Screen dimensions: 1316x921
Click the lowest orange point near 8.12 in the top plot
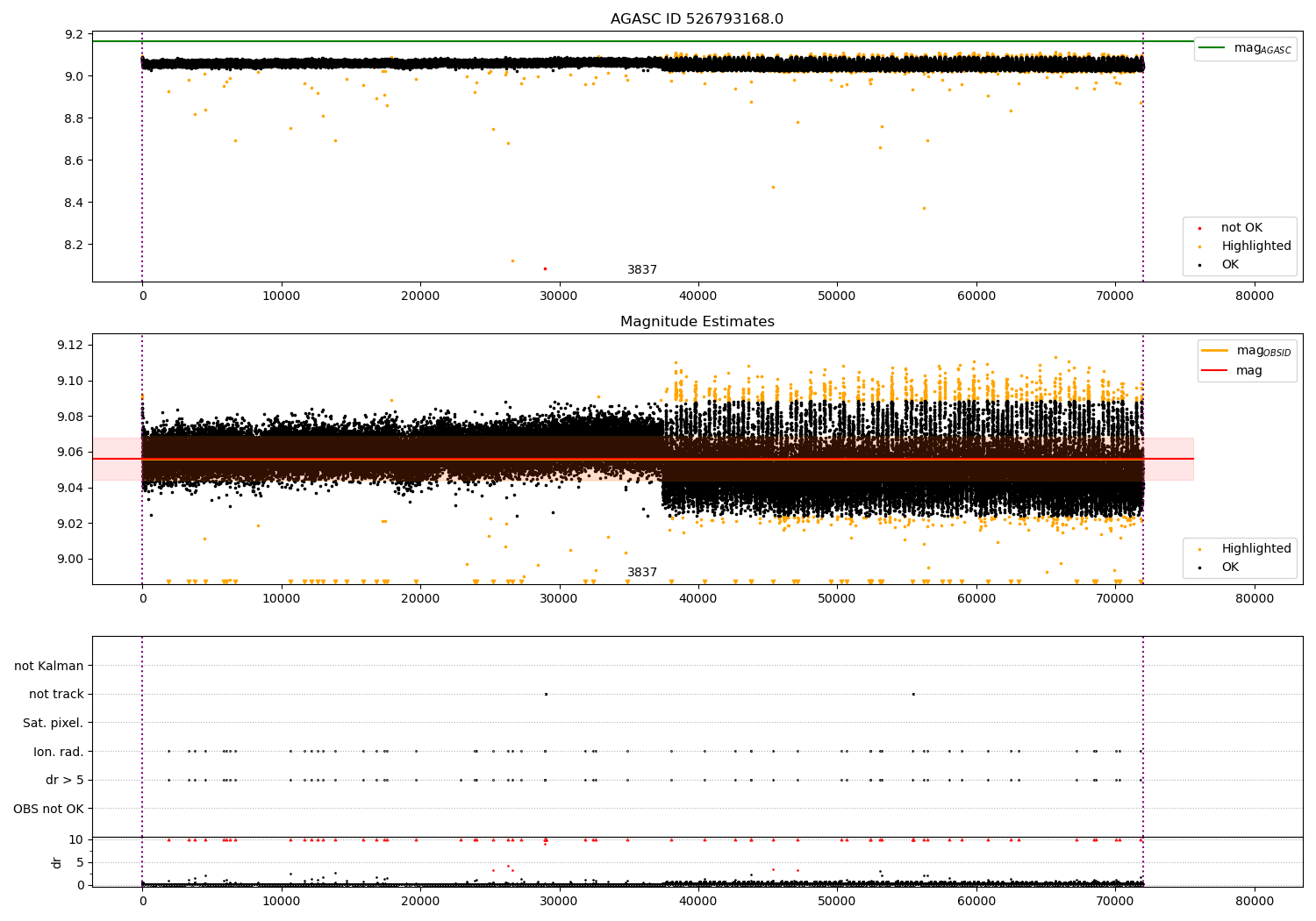512,261
